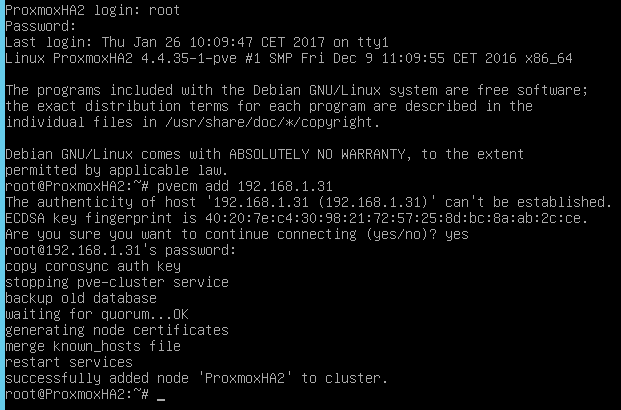Click the Linux kernel version line
The width and height of the screenshot is (621, 410).
(x=286, y=57)
